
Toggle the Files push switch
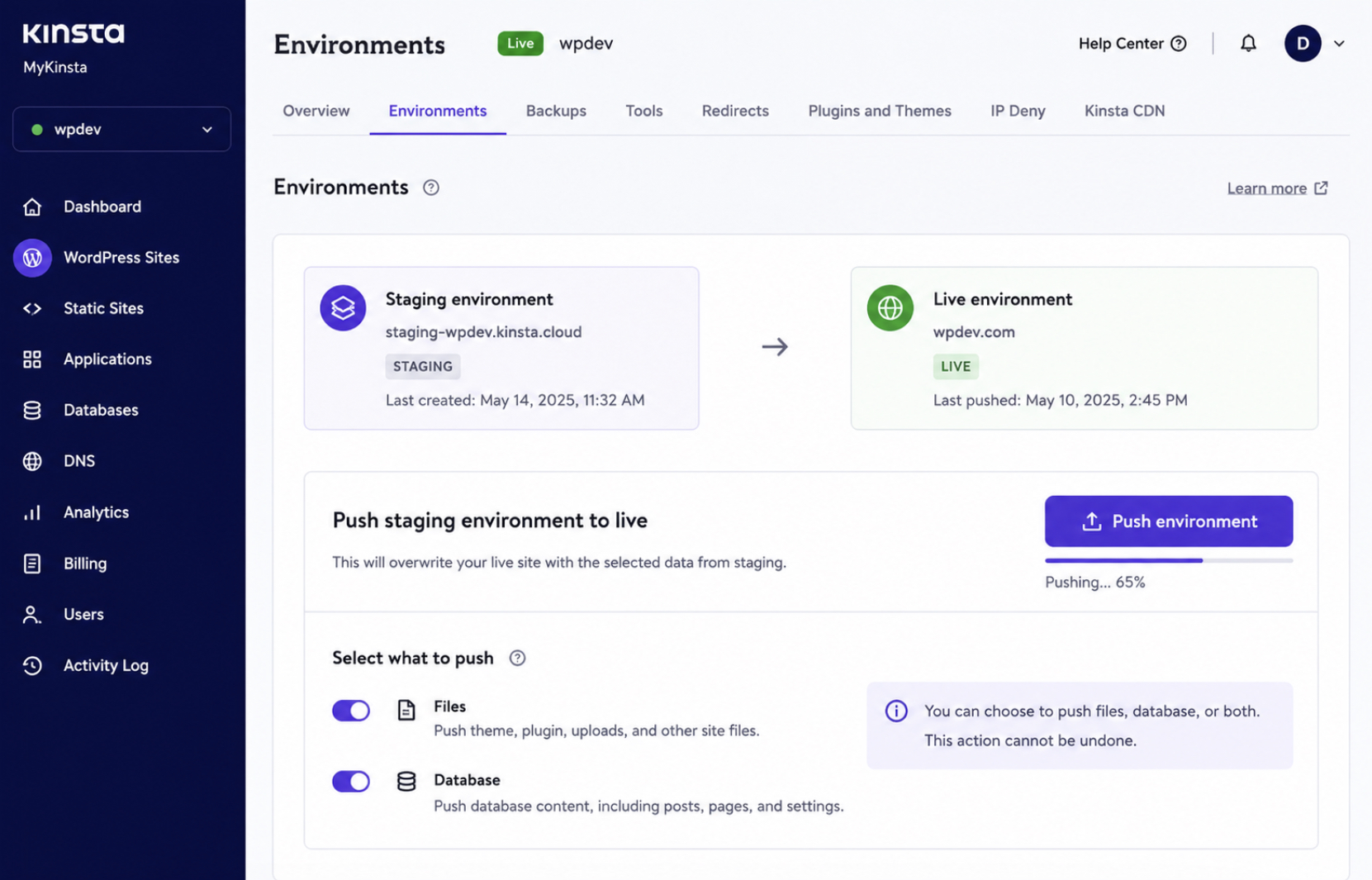[x=351, y=711]
